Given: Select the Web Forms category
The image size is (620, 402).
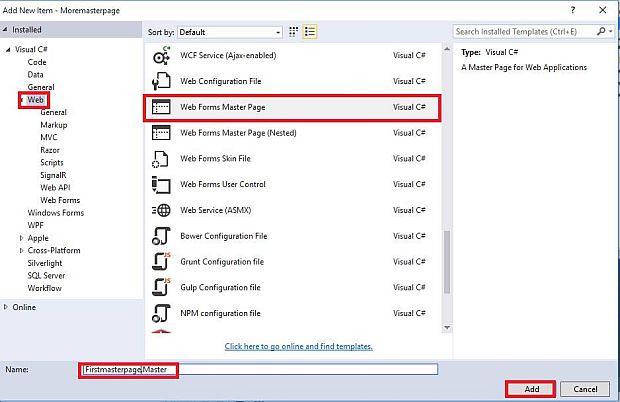Looking at the screenshot, I should click(x=60, y=200).
